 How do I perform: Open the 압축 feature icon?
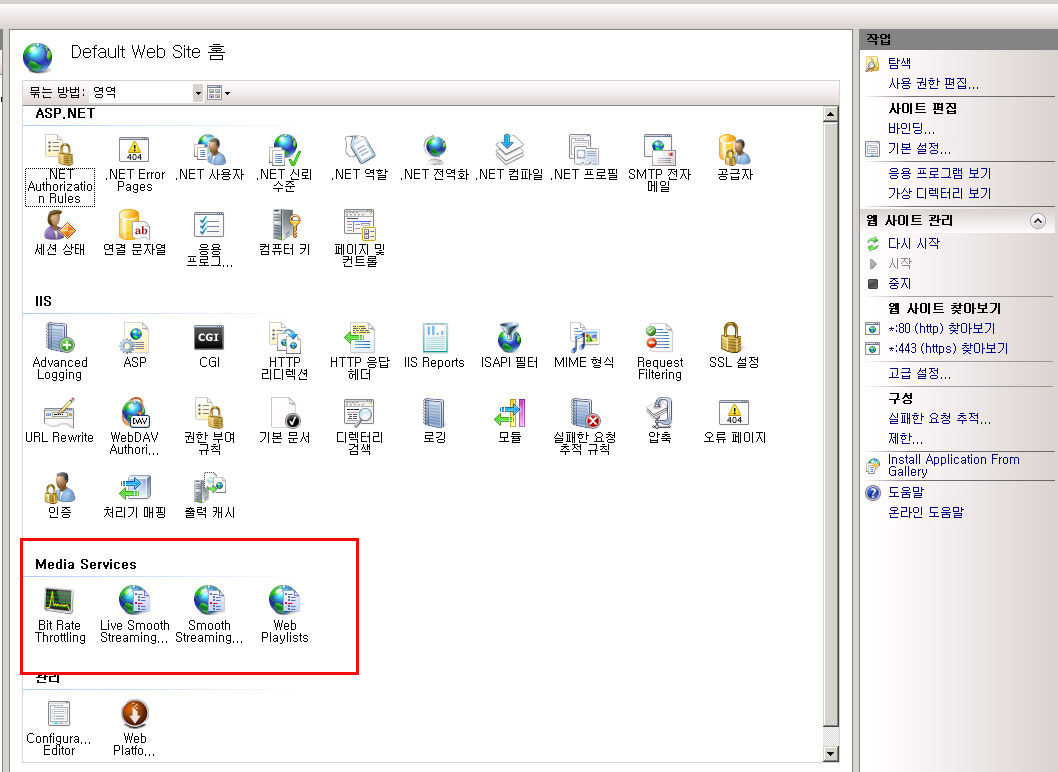[659, 420]
